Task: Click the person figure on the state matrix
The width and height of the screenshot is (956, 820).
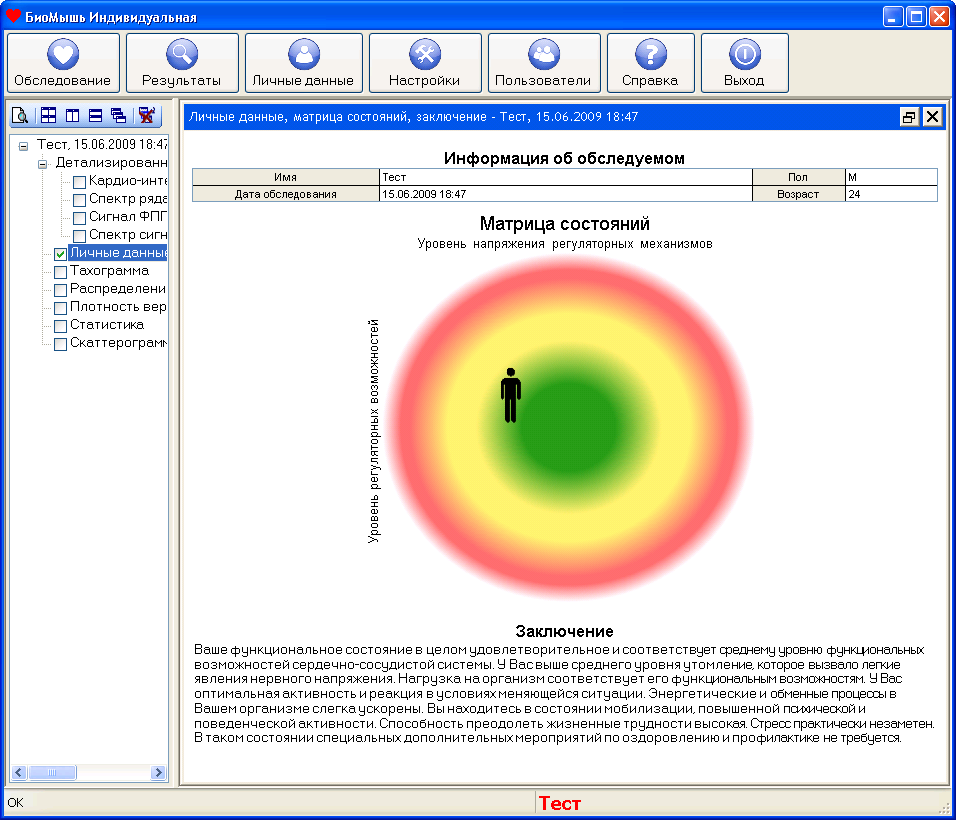Action: (x=511, y=396)
